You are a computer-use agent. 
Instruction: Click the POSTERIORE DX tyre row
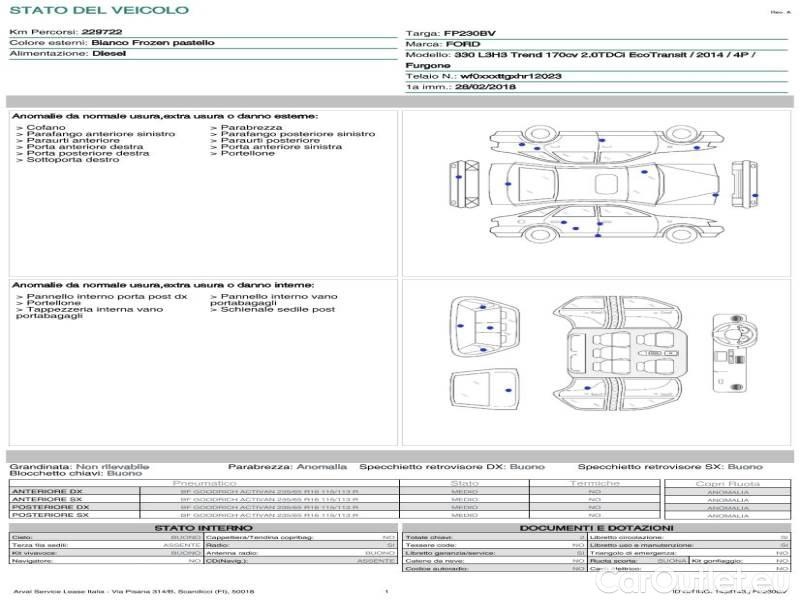pyautogui.click(x=334, y=507)
